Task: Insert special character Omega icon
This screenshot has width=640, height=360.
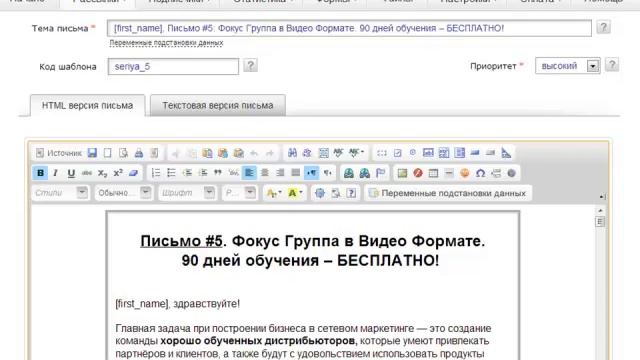Action: [480, 173]
